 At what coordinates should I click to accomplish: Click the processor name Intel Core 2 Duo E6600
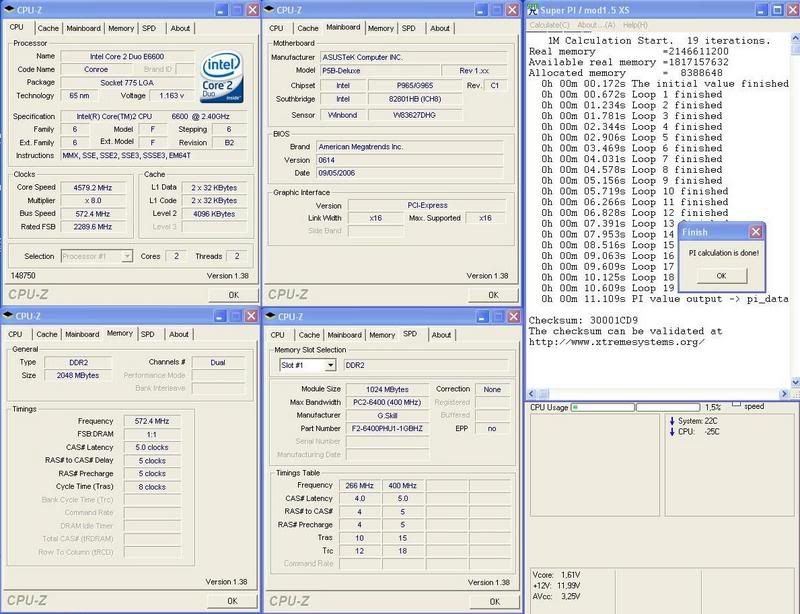click(x=127, y=57)
